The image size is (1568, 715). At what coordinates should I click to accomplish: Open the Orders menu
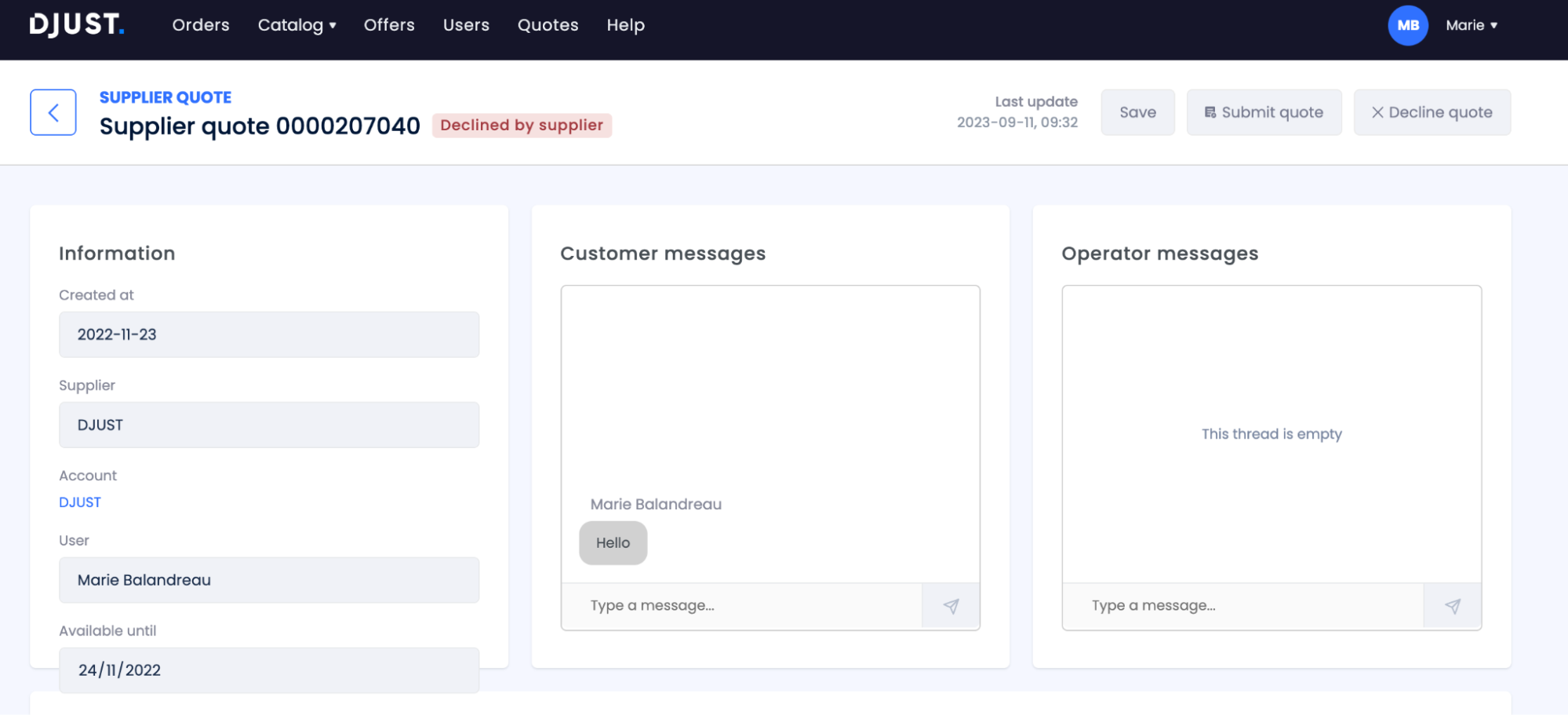[201, 25]
